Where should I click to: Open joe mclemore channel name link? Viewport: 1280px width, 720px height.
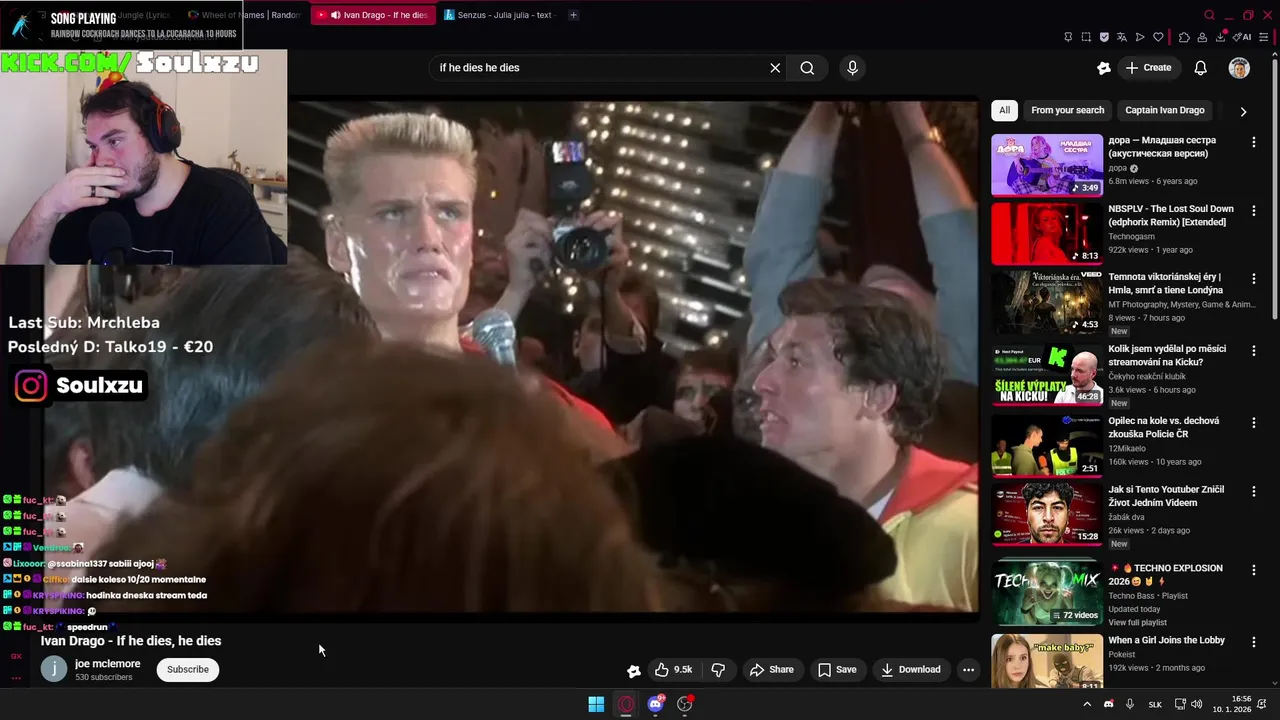[107, 664]
